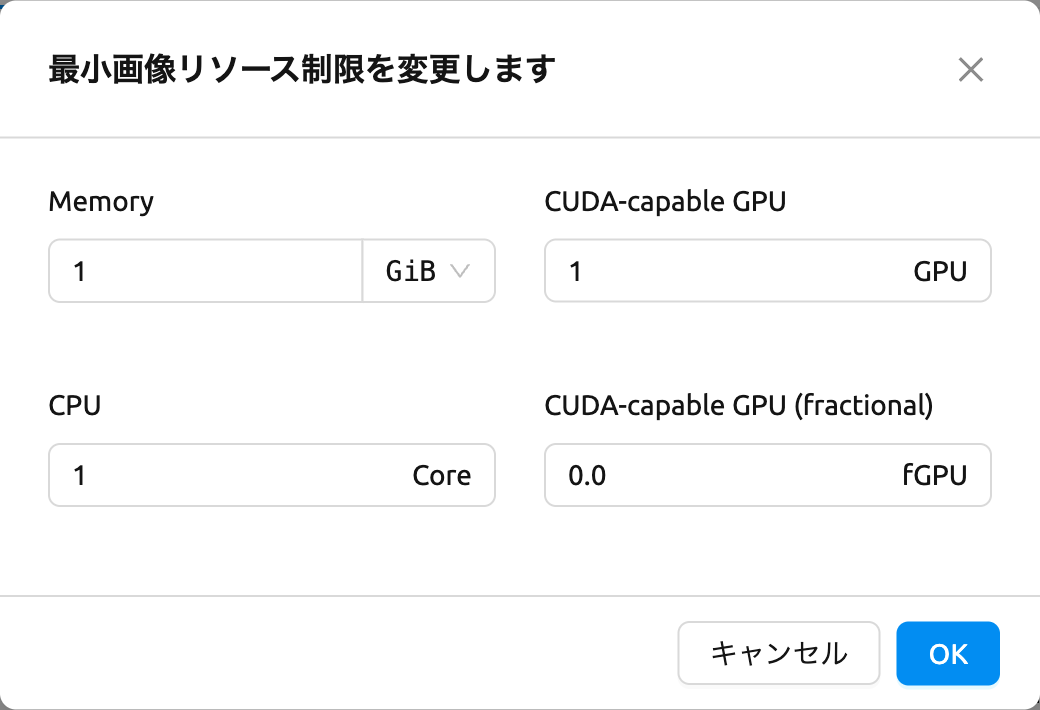Focus the CPU core count field
This screenshot has height=710, width=1040.
[272, 475]
